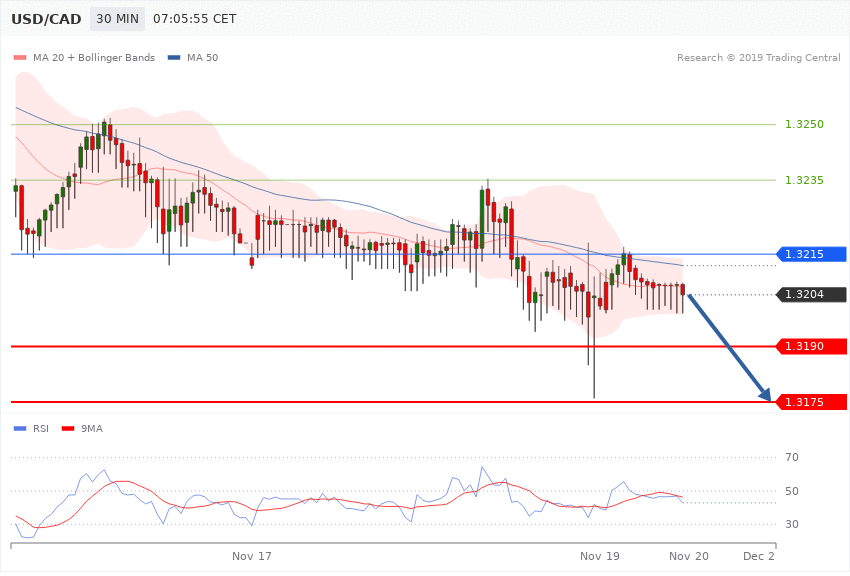Click the MA 50 legend color swatch

pos(174,57)
